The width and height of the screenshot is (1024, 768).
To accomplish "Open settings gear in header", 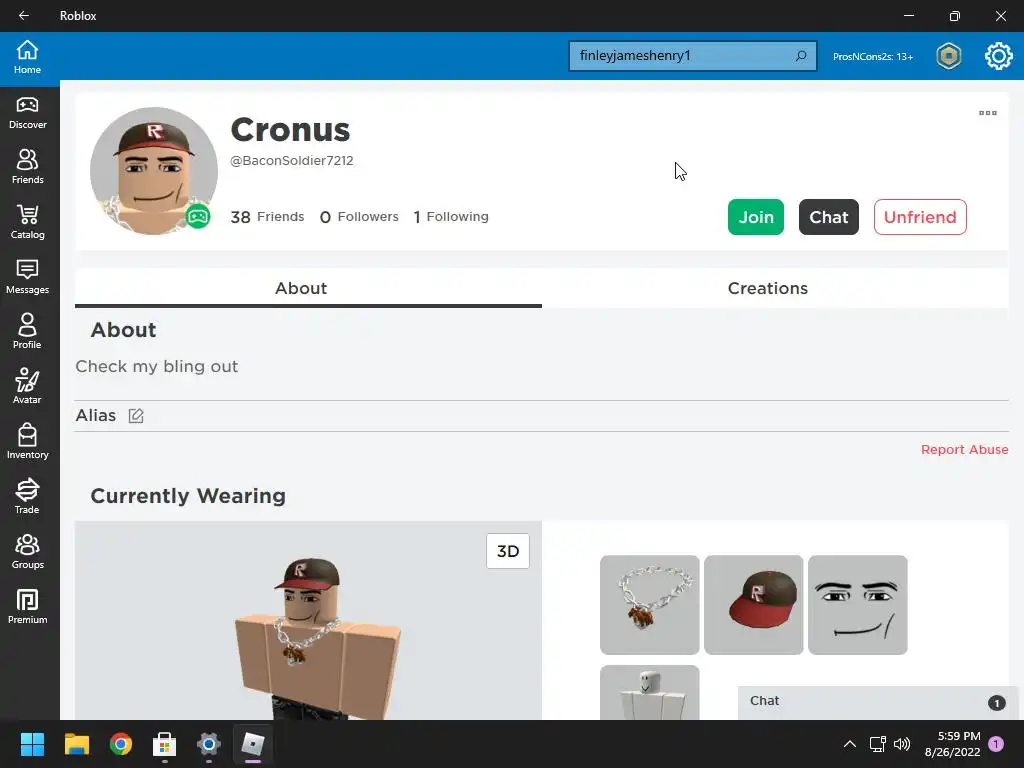I will 999,56.
